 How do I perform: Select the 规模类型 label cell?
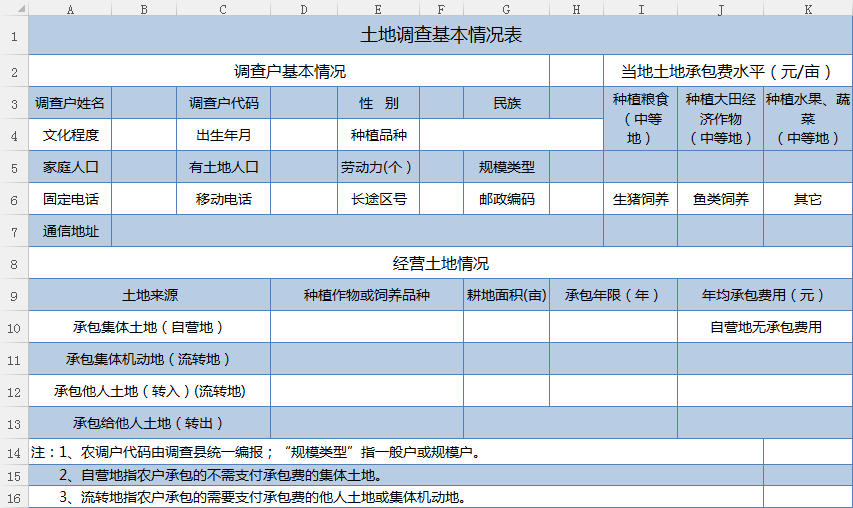coord(506,167)
